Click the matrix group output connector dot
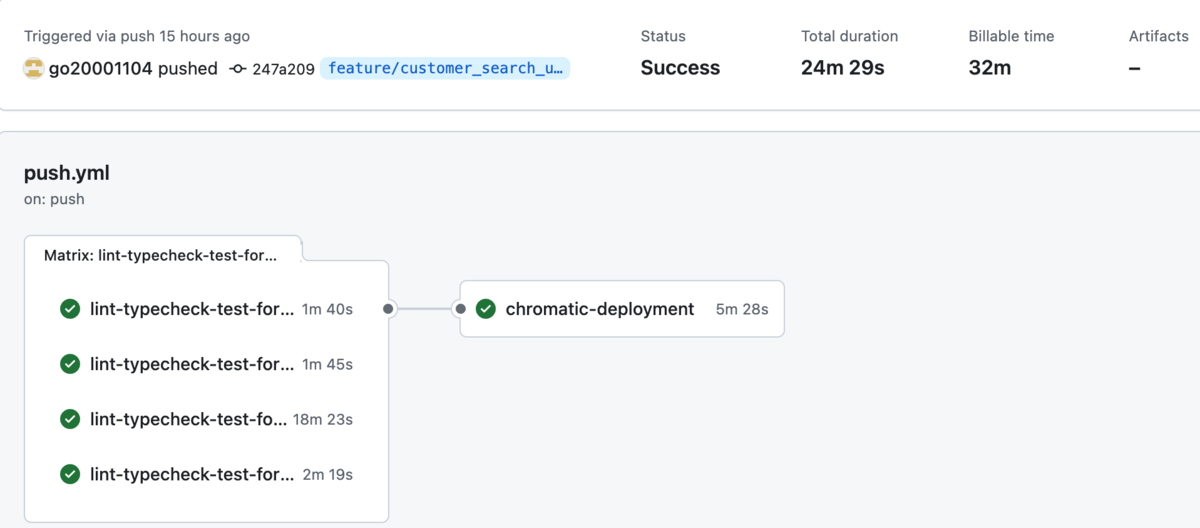 389,309
